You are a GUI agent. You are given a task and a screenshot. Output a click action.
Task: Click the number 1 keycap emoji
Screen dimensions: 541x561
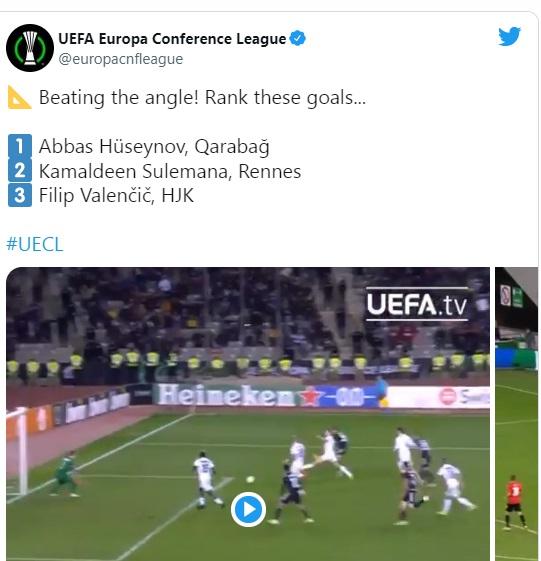(20, 146)
